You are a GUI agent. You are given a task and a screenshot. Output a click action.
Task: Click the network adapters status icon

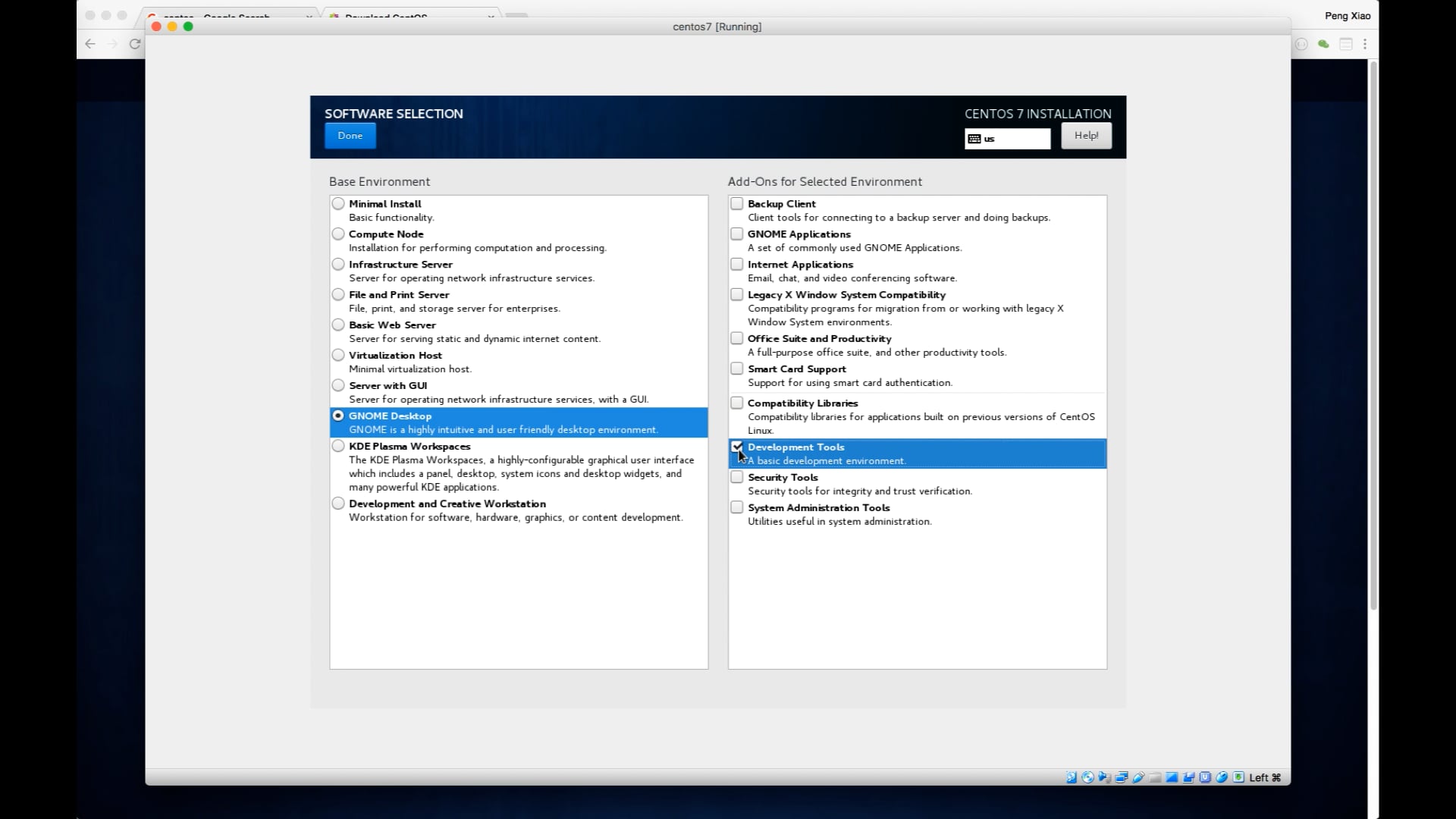[1122, 777]
